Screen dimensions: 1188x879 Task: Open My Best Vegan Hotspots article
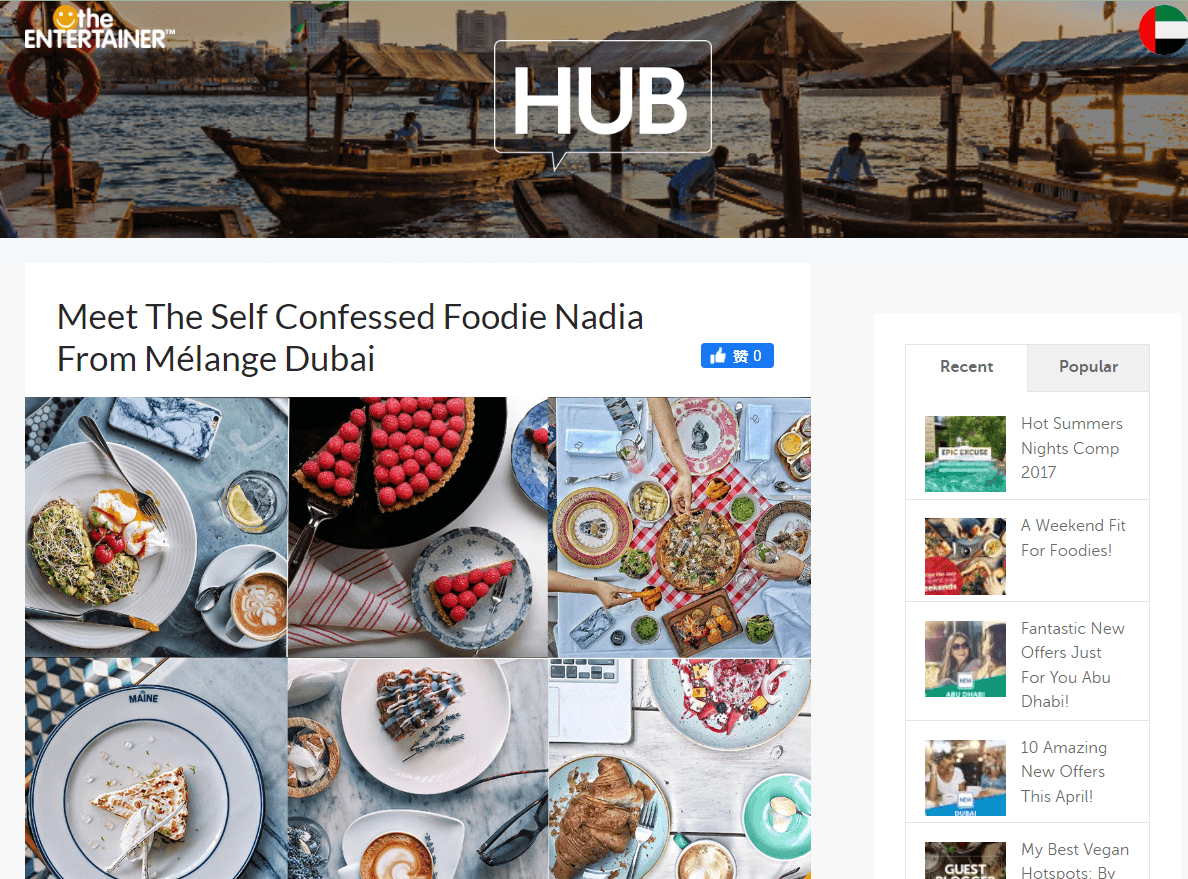[x=1074, y=860]
